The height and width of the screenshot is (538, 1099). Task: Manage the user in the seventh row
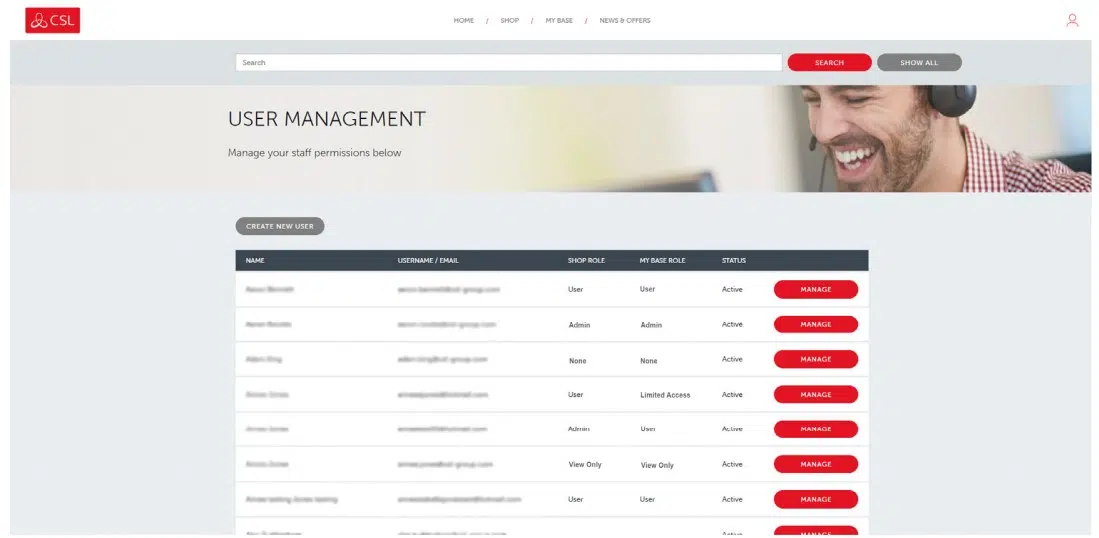click(816, 499)
